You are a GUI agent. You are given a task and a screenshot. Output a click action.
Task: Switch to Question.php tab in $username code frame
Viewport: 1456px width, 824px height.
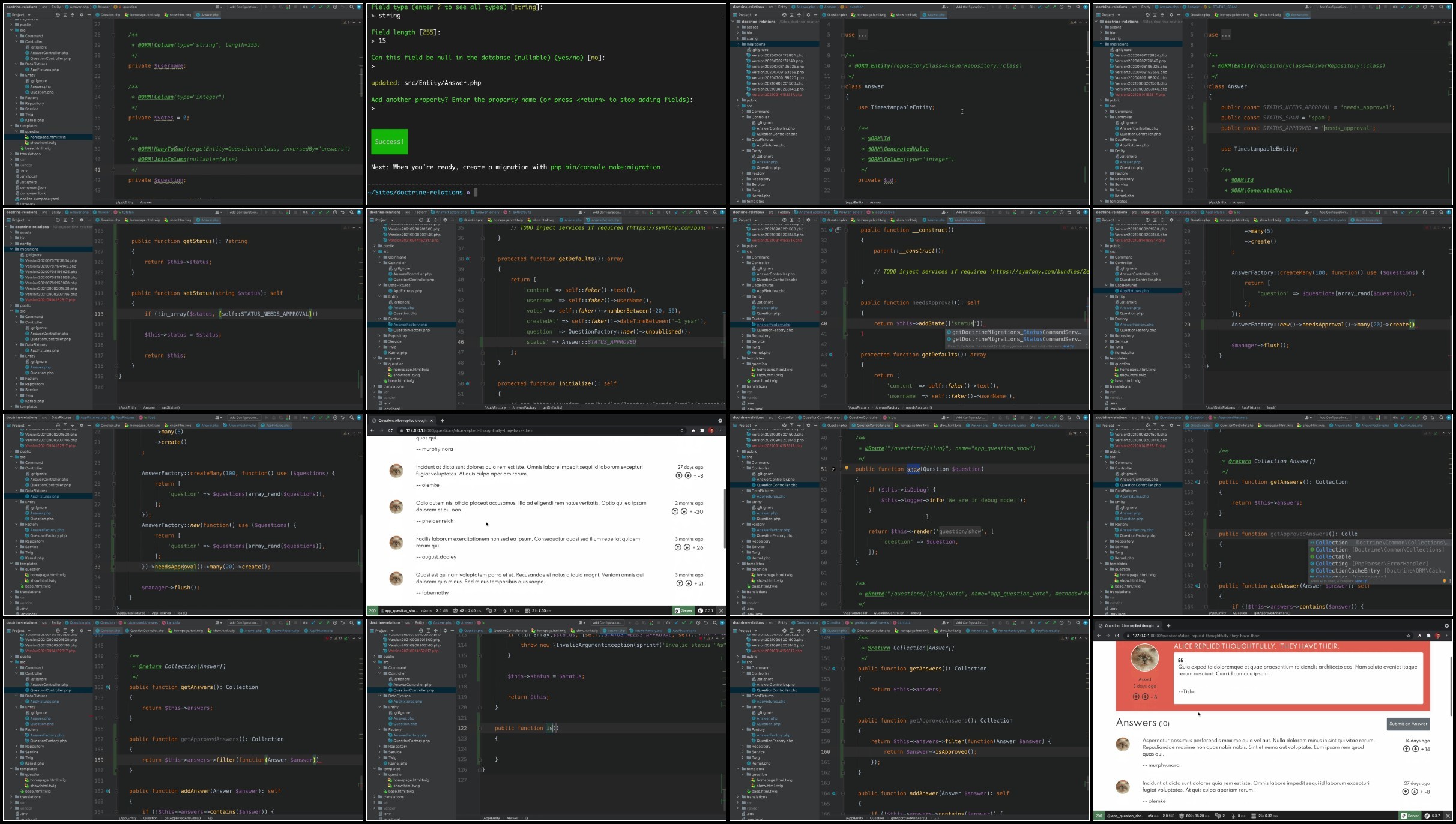(x=109, y=15)
